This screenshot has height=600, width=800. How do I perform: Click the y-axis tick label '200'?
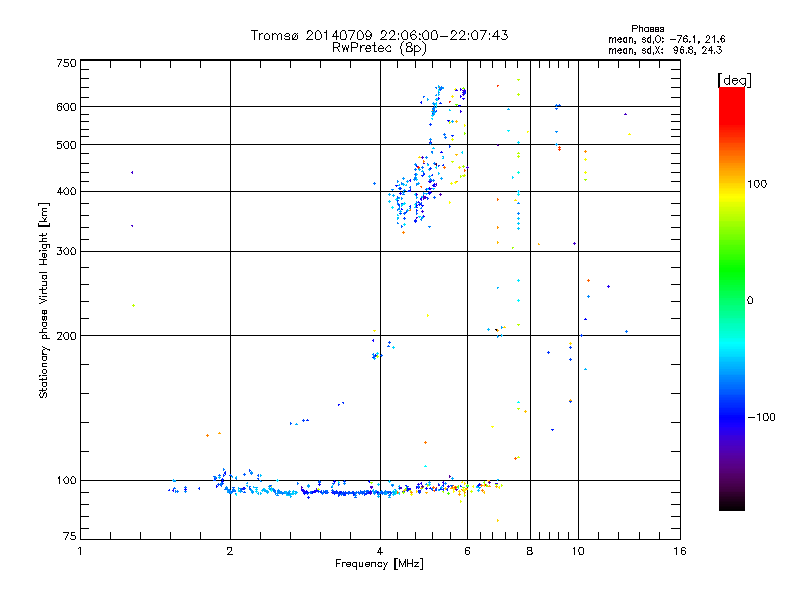(x=66, y=336)
